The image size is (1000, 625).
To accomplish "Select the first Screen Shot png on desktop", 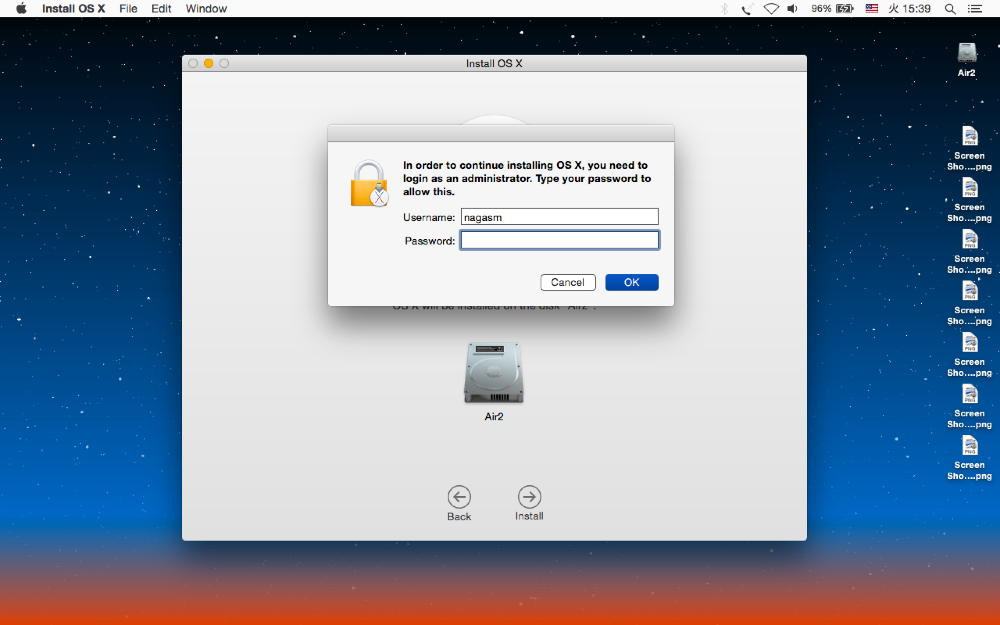I will pos(969,149).
